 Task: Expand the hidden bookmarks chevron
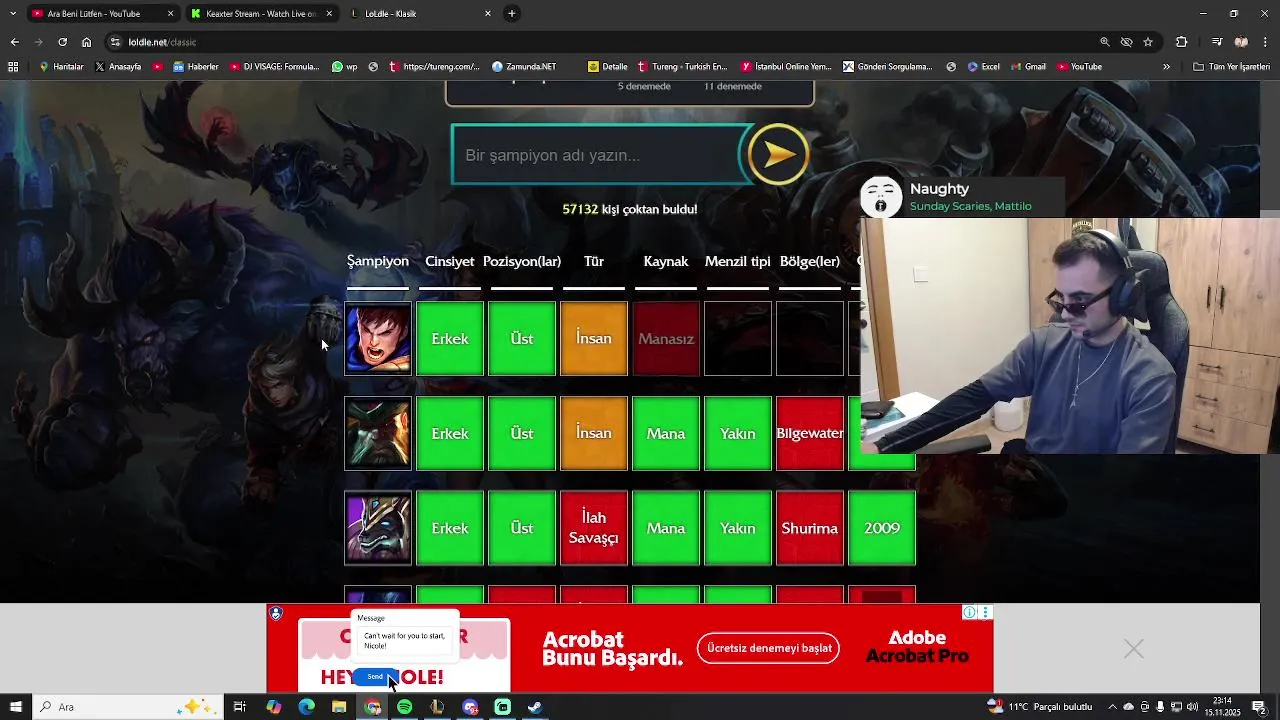(x=1166, y=67)
